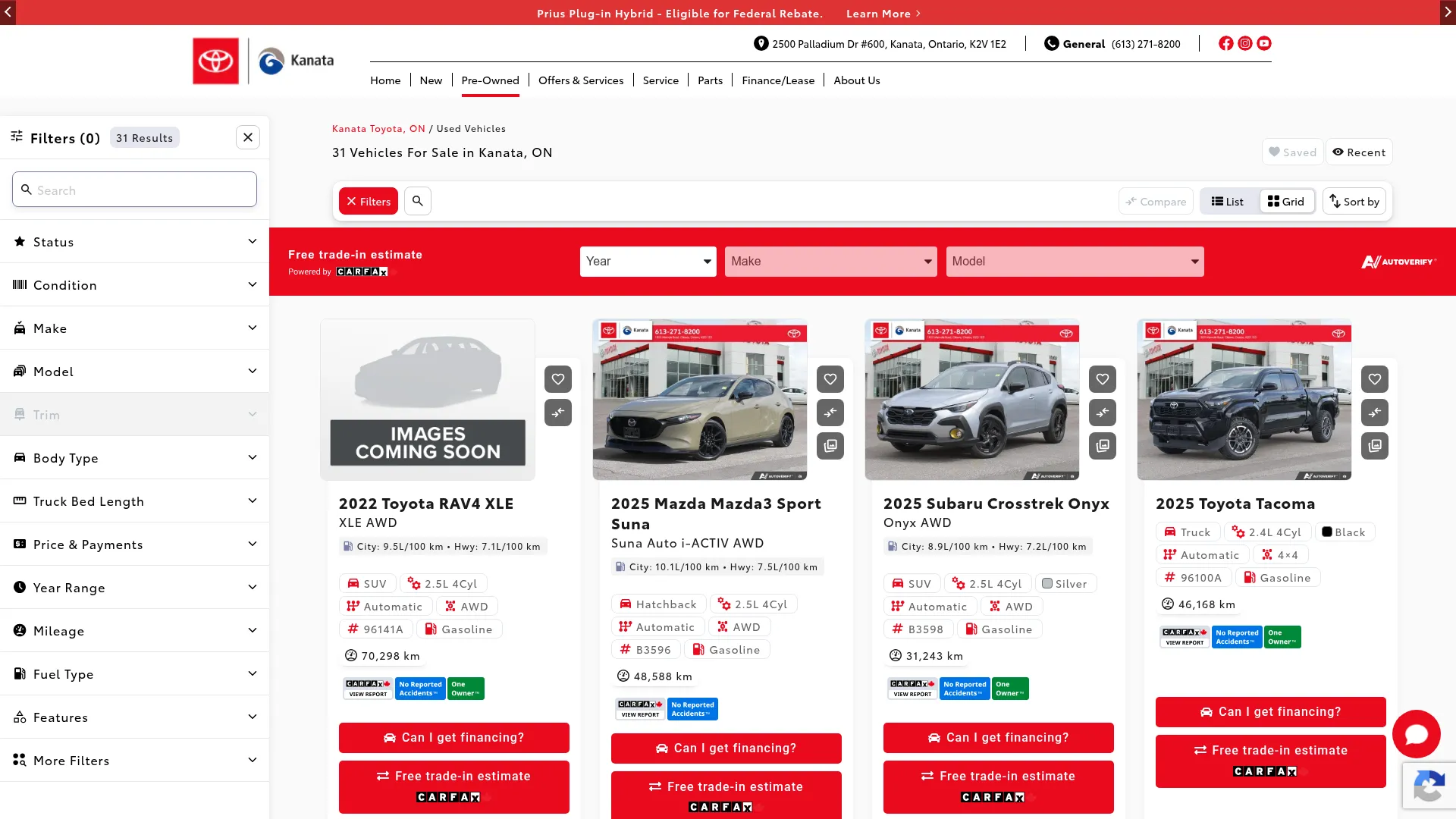This screenshot has width=1456, height=819.
Task: Compare icon on Subaru Crosstrek card
Action: click(x=1103, y=413)
